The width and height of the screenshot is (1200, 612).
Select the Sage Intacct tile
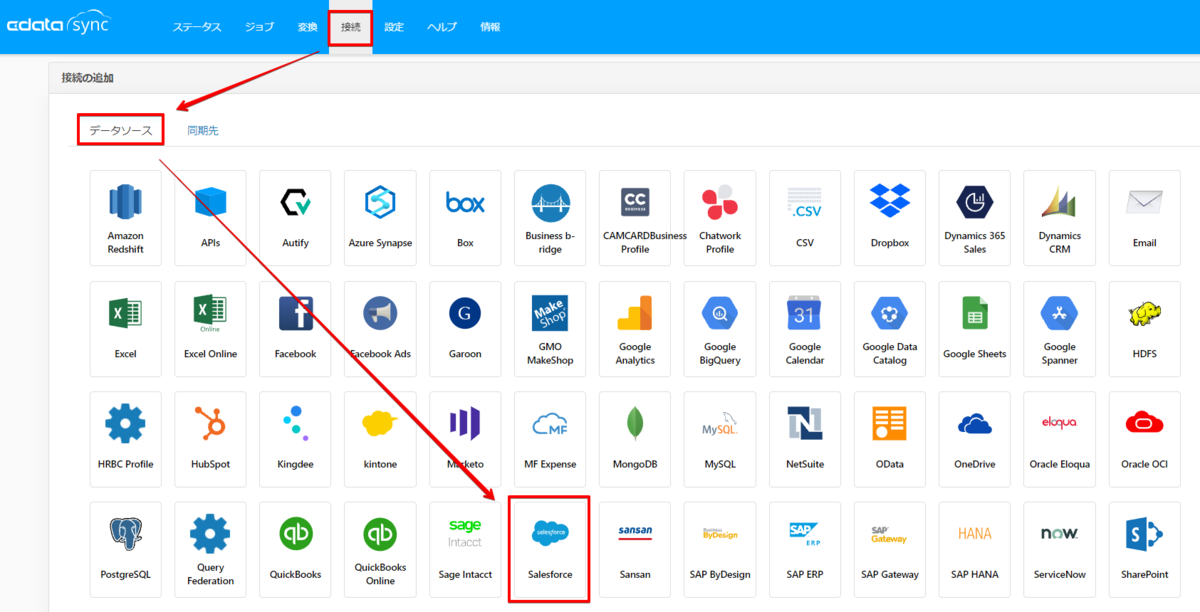[466, 550]
